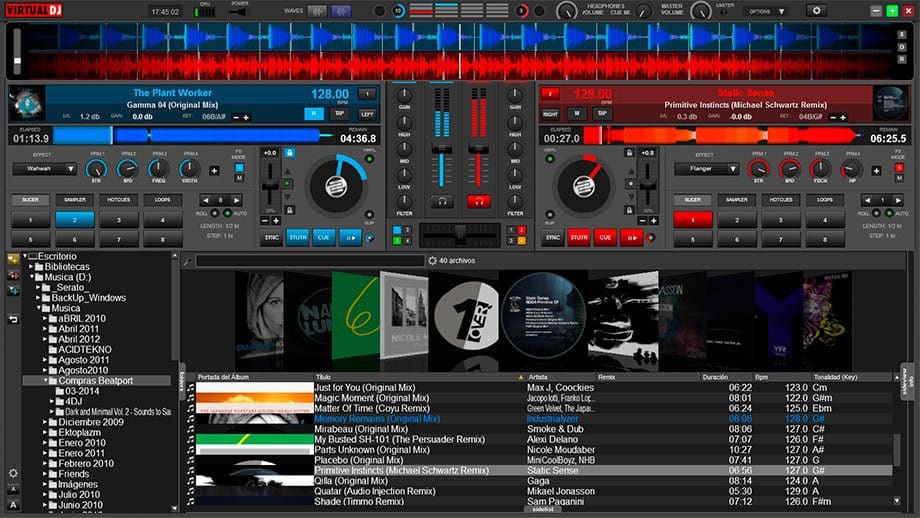The image size is (920, 518).
Task: Toggle the blue FX MODE button on left deck
Action: (x=239, y=168)
